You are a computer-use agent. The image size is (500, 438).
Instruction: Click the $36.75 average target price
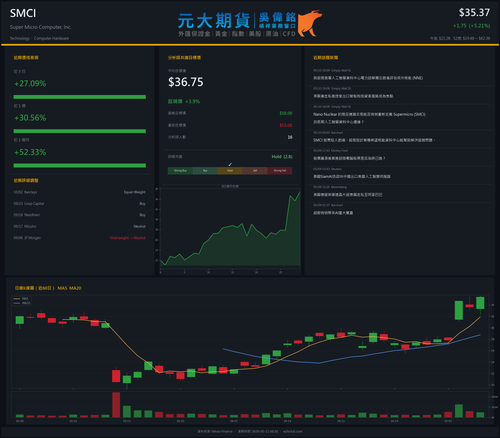pyautogui.click(x=186, y=82)
